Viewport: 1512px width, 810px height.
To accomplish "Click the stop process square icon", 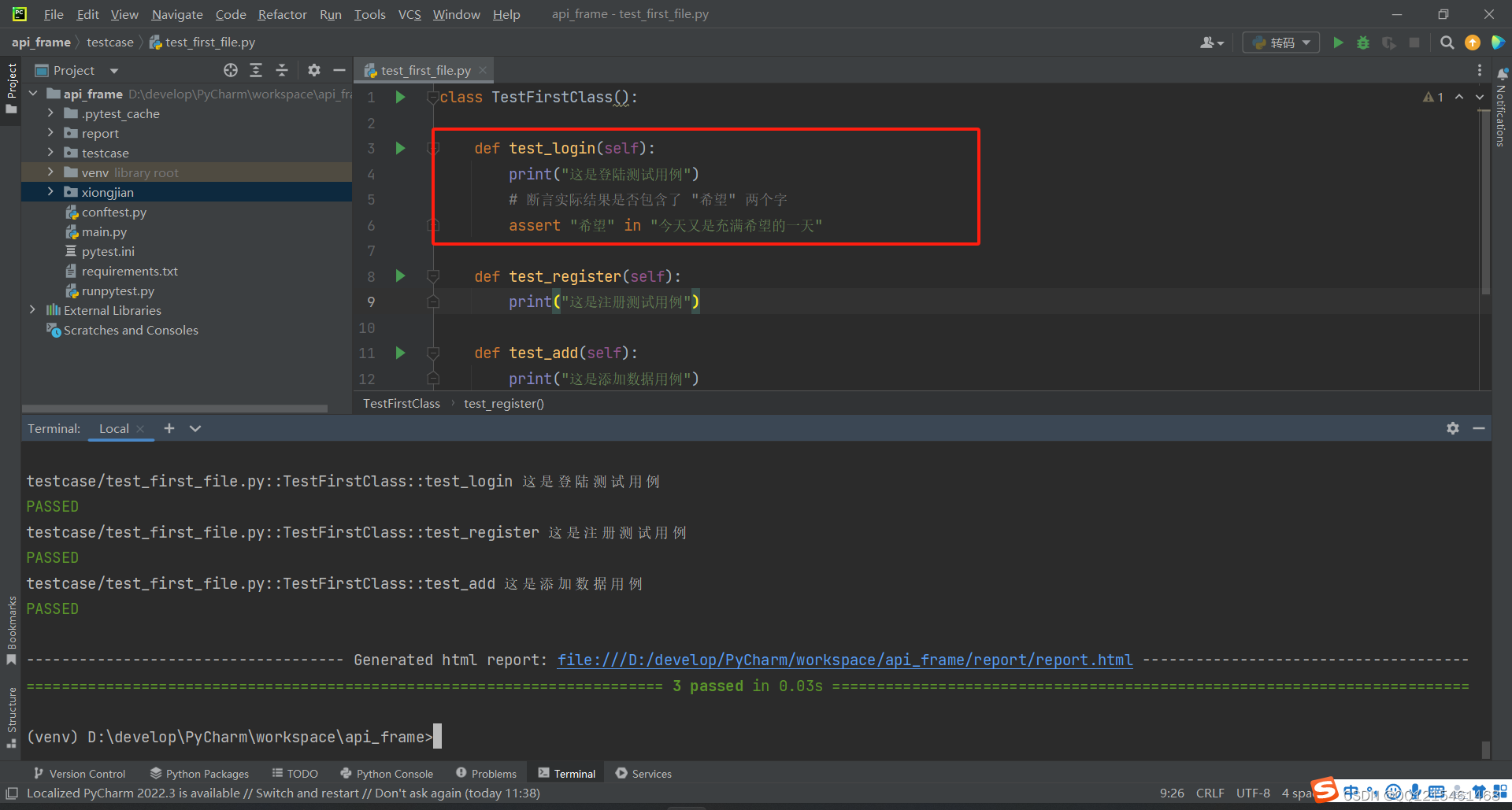I will pyautogui.click(x=1414, y=43).
